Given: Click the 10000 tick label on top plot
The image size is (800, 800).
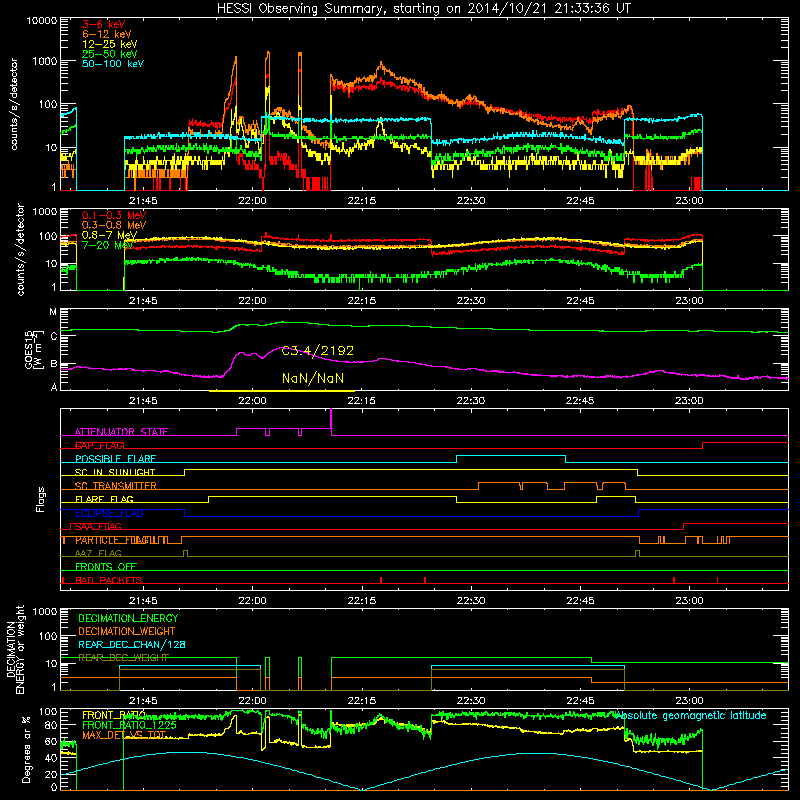Looking at the screenshot, I should click(x=42, y=20).
